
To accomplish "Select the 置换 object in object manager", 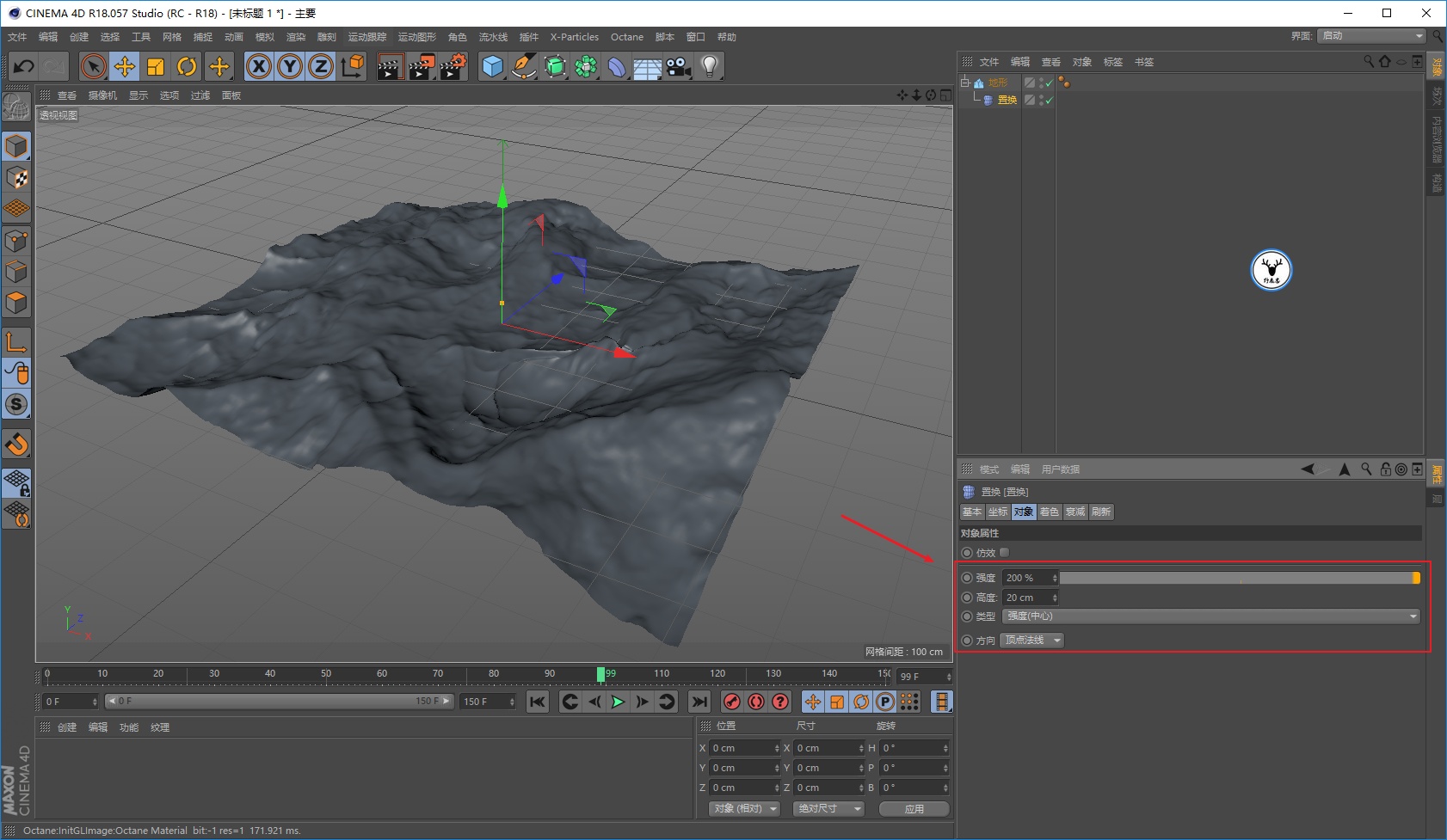I will click(1007, 101).
